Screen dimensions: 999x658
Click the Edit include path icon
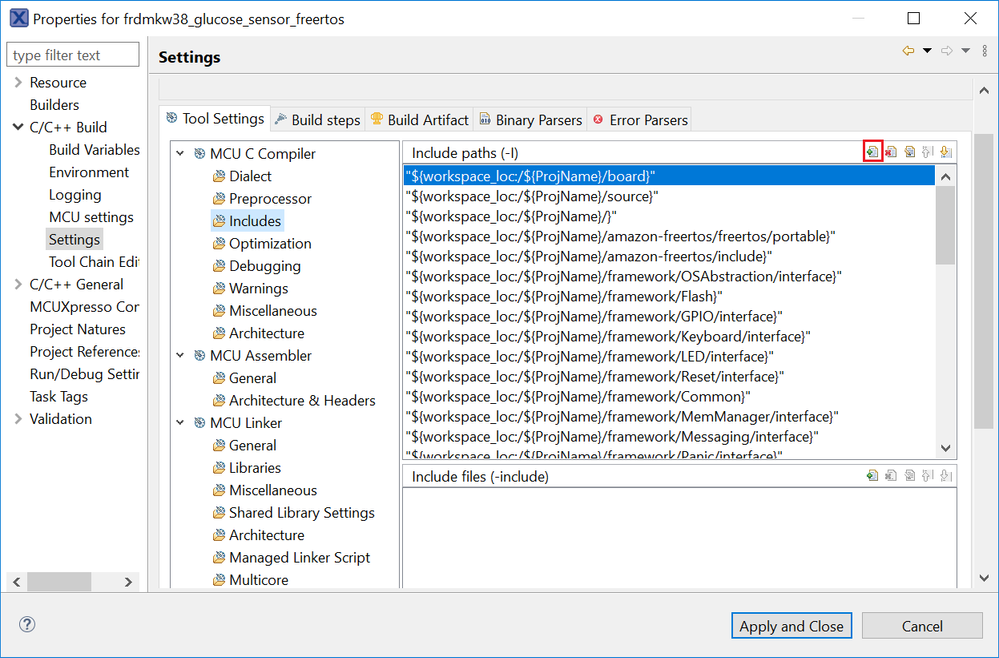click(909, 152)
